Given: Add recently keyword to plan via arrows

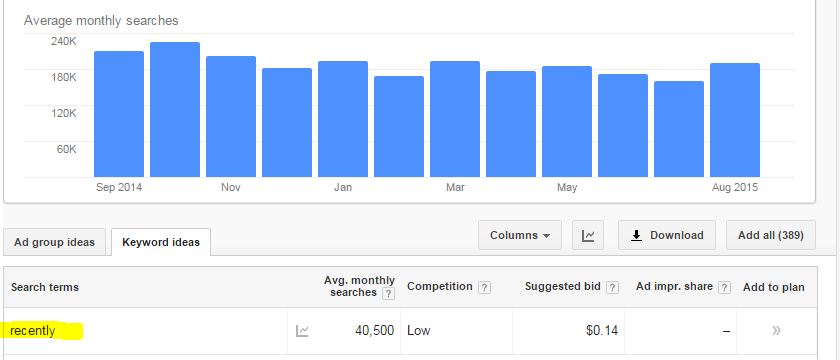Looking at the screenshot, I should click(776, 331).
